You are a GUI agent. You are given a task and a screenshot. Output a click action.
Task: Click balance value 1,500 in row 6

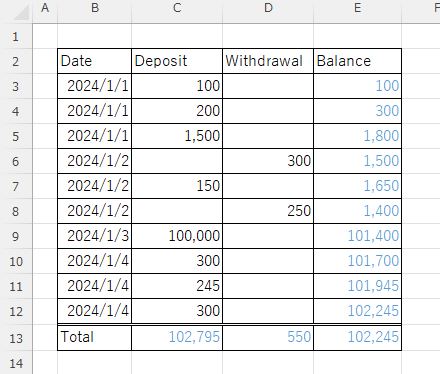[357, 161]
